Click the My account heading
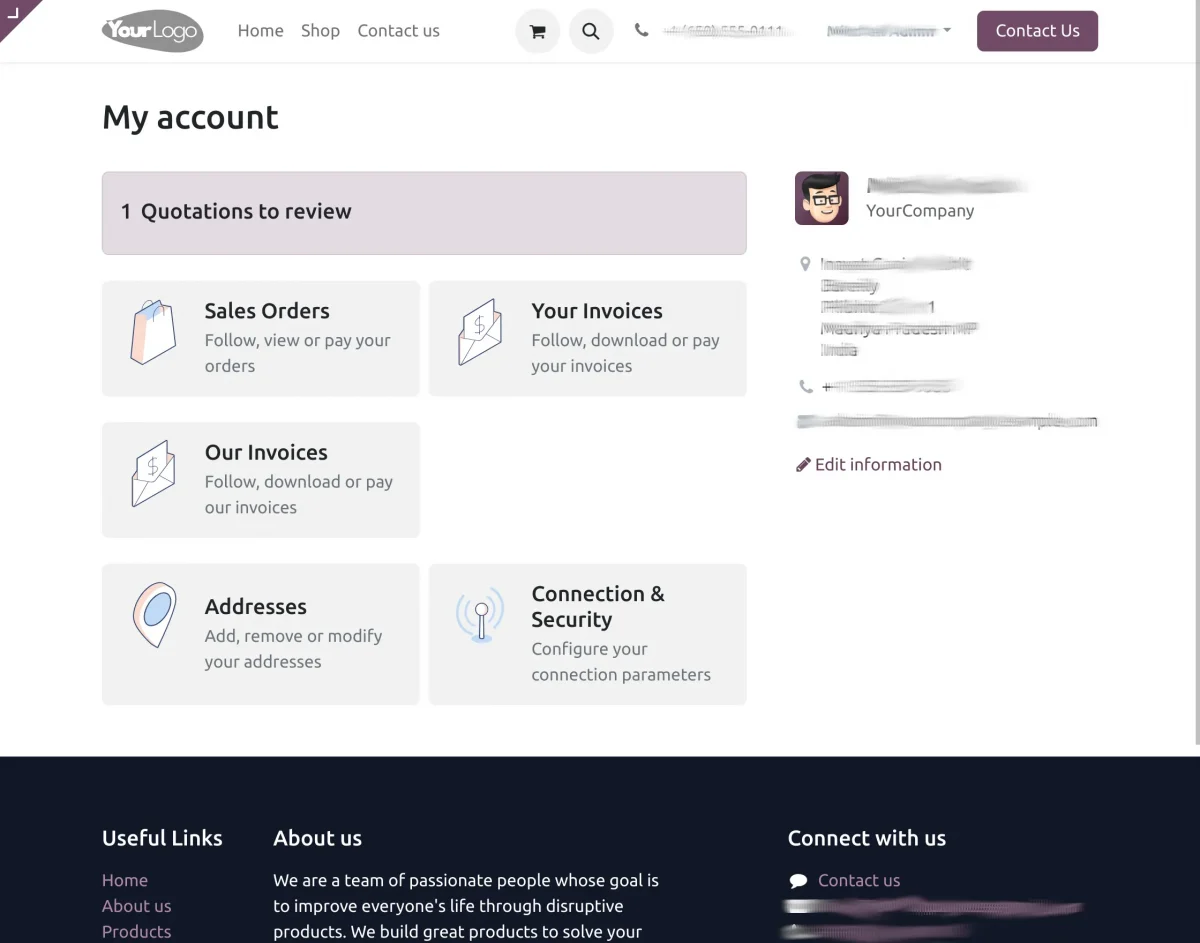 [x=190, y=118]
